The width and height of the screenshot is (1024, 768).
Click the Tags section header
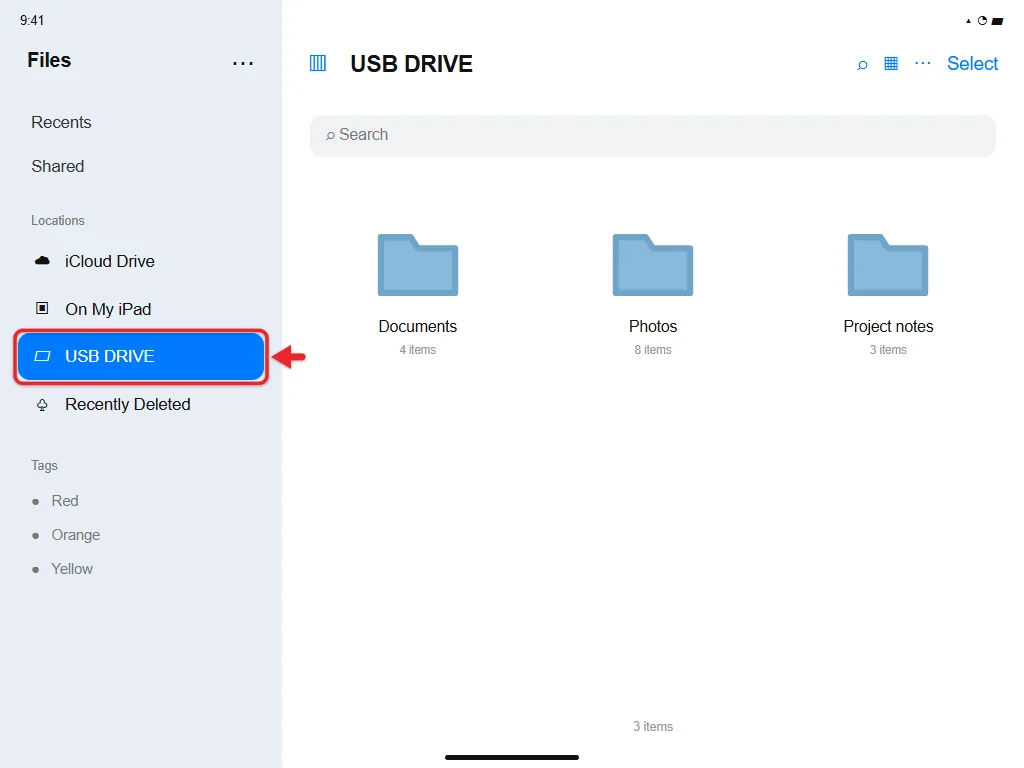point(44,466)
